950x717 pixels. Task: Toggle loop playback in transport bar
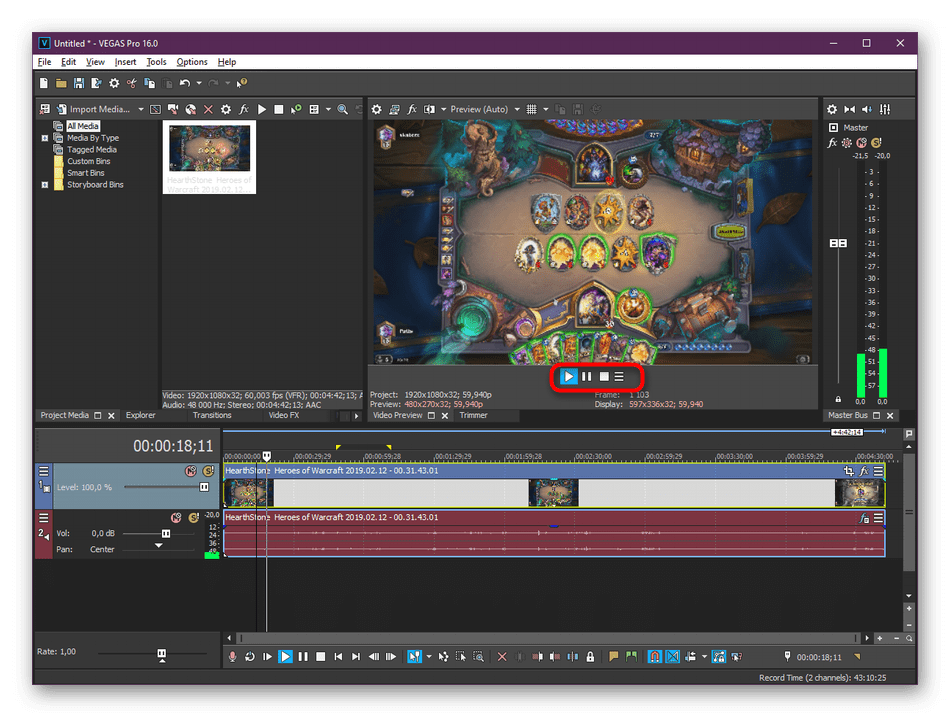[250, 657]
